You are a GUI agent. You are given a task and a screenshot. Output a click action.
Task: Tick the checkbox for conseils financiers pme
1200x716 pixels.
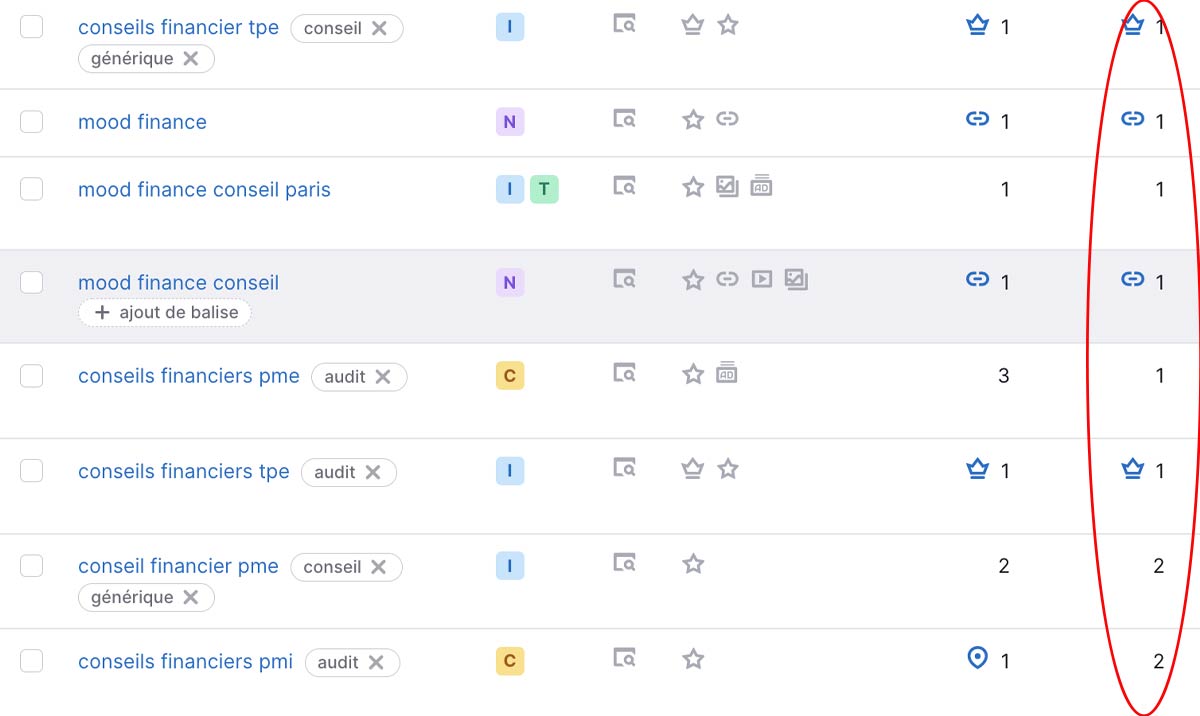coord(32,376)
